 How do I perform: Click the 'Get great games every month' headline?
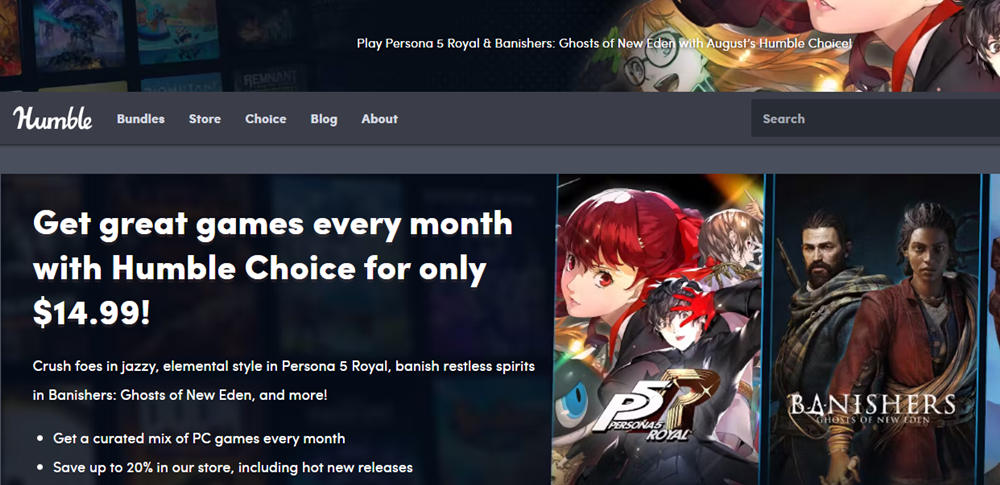[x=272, y=223]
